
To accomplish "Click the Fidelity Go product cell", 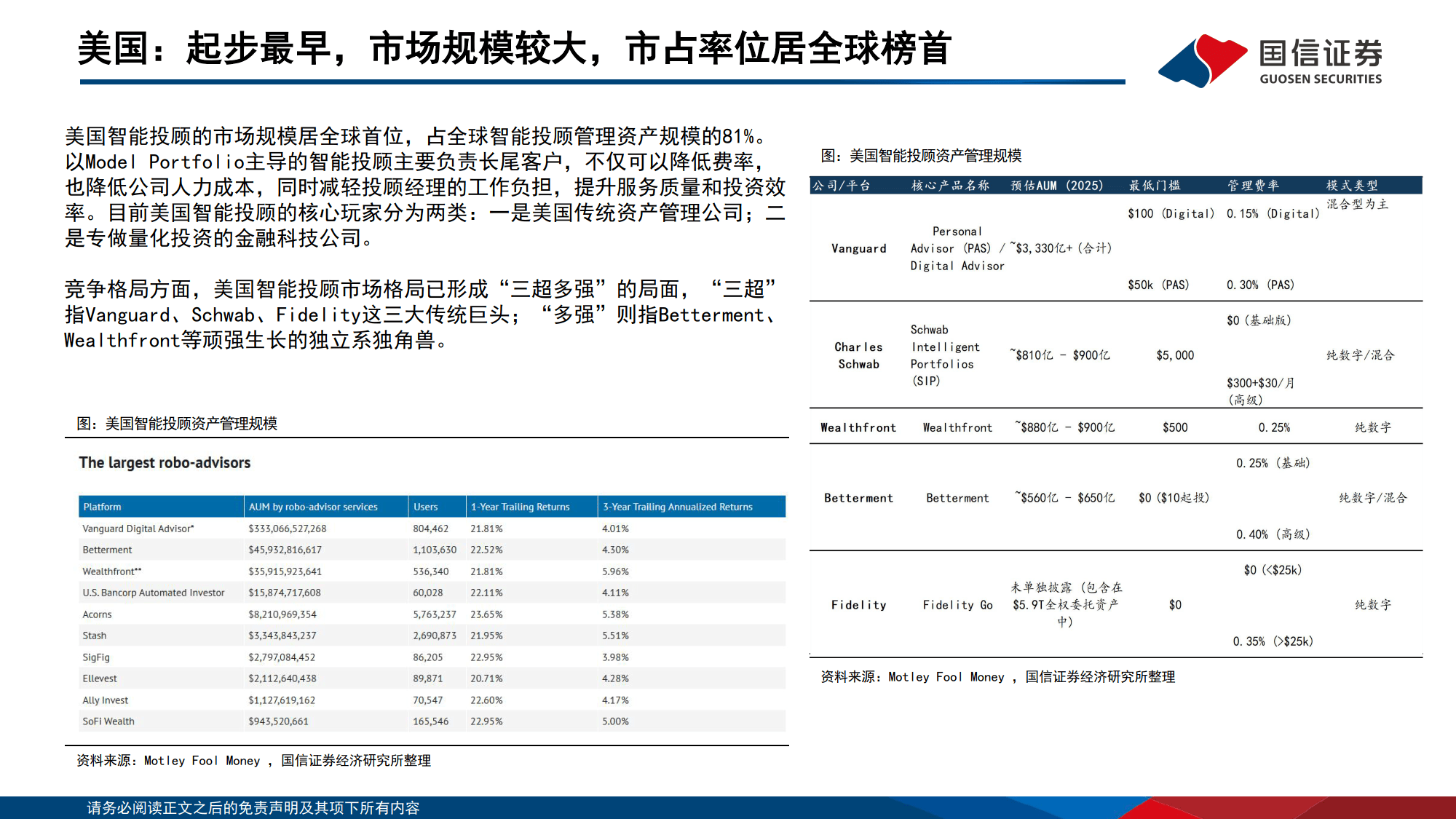I will pos(957,605).
